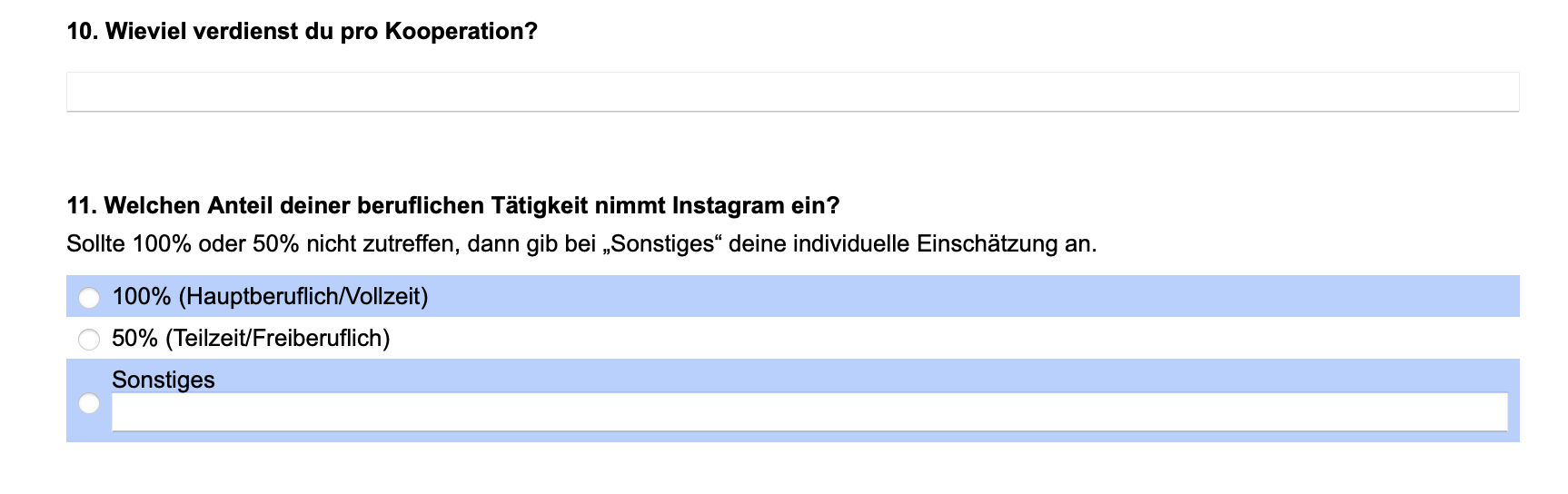The width and height of the screenshot is (1568, 494).
Task: Click the number '10.' before the first question
Action: tap(83, 32)
